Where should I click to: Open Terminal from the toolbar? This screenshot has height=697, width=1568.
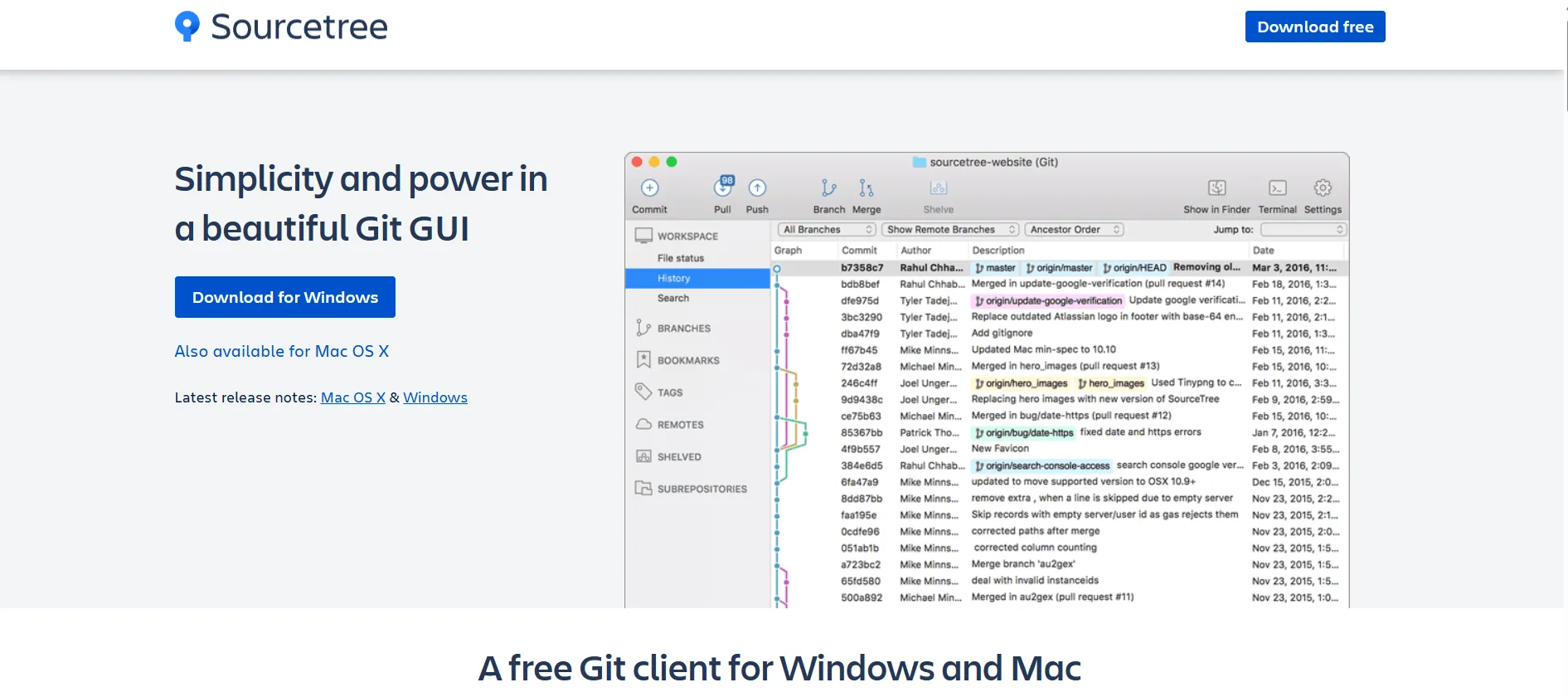tap(1278, 188)
